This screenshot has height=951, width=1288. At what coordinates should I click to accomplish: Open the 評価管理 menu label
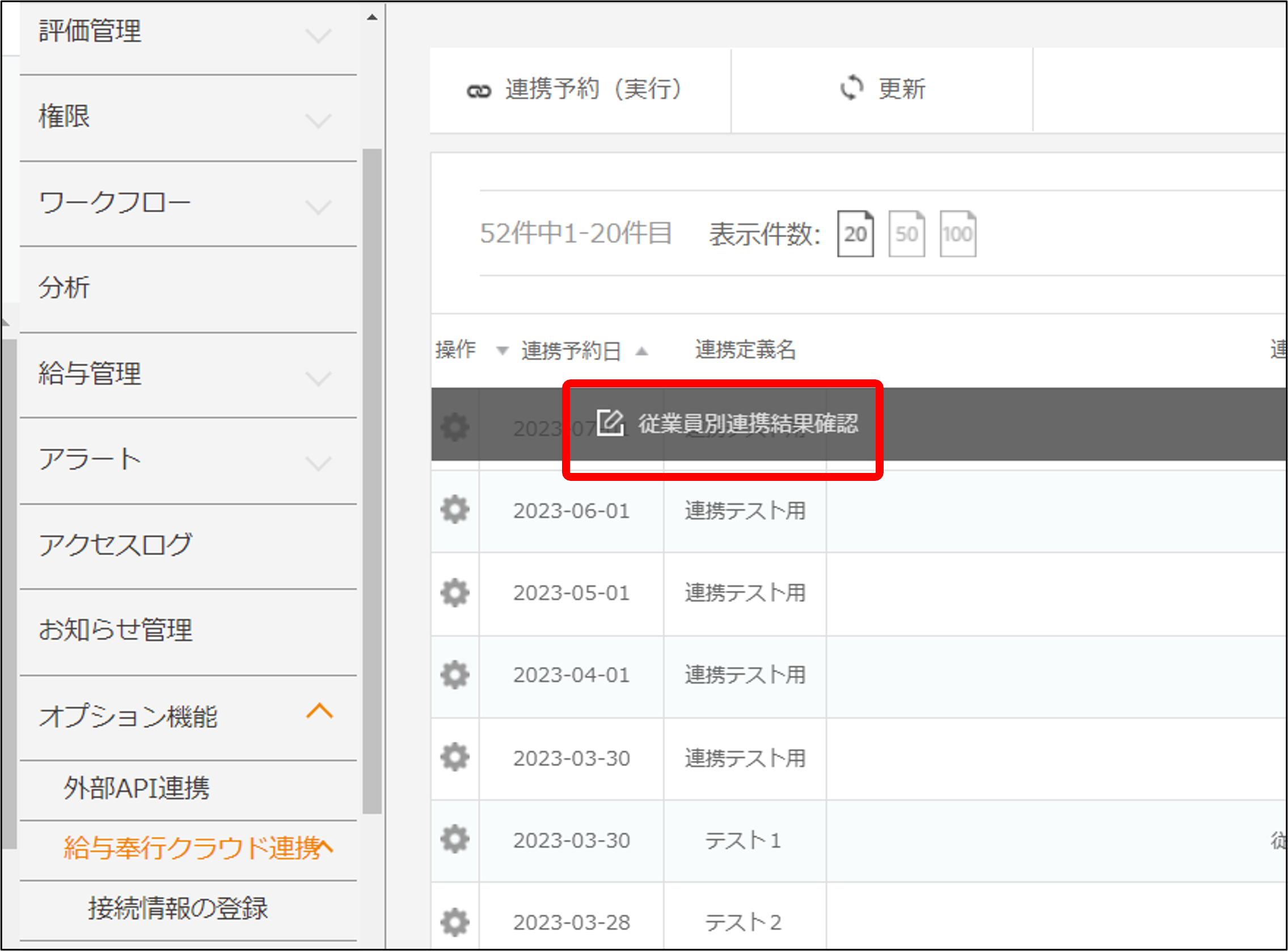[89, 31]
